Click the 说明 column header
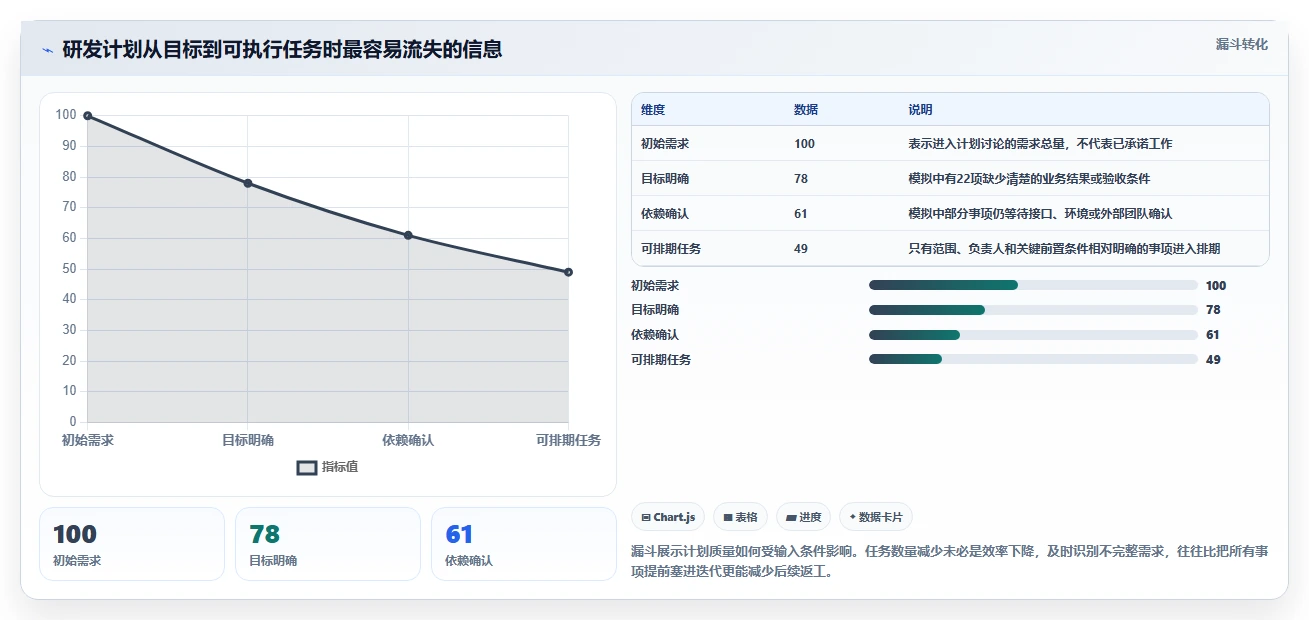This screenshot has width=1309, height=620. pyautogui.click(x=920, y=110)
